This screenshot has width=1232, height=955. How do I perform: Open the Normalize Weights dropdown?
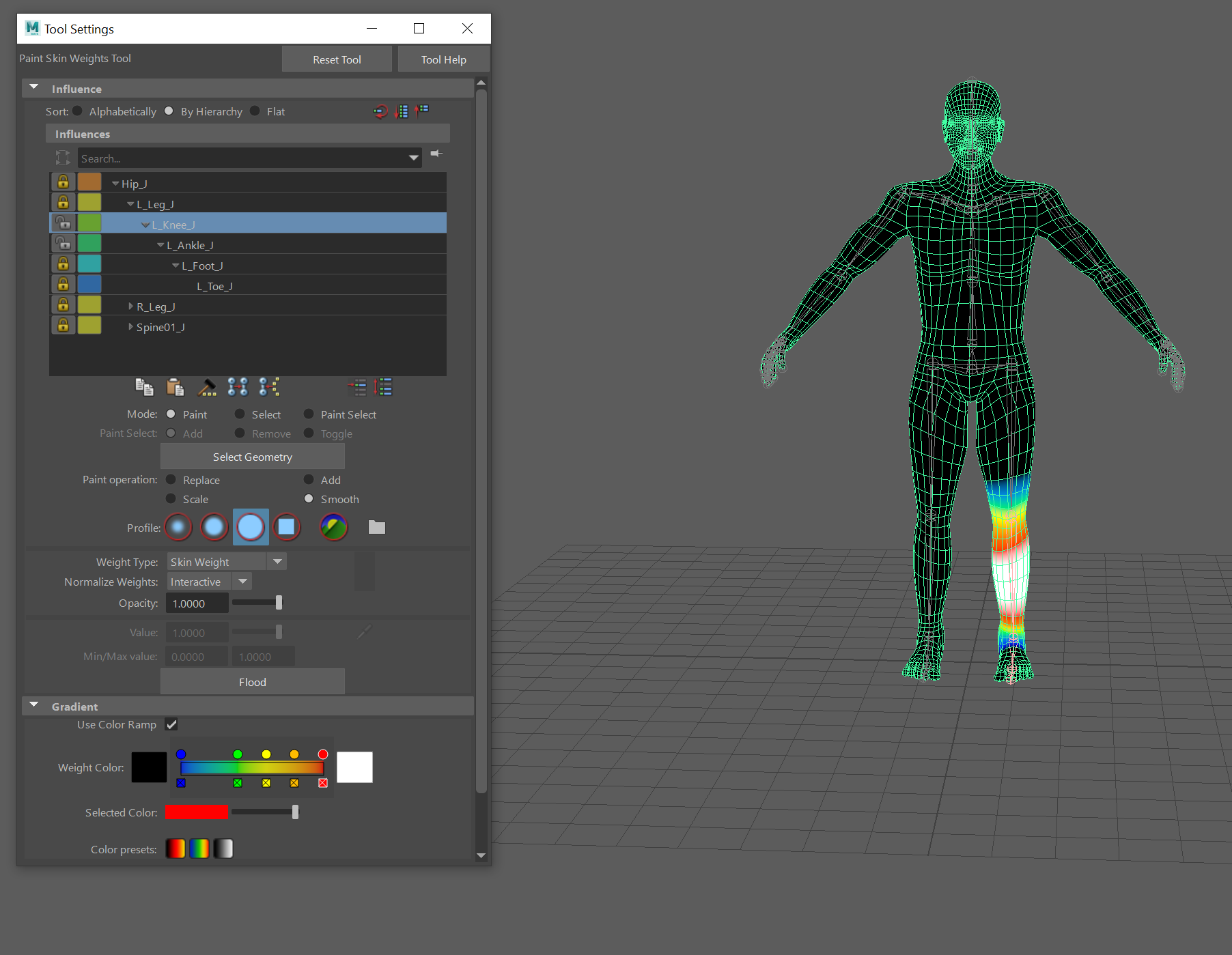pos(242,582)
